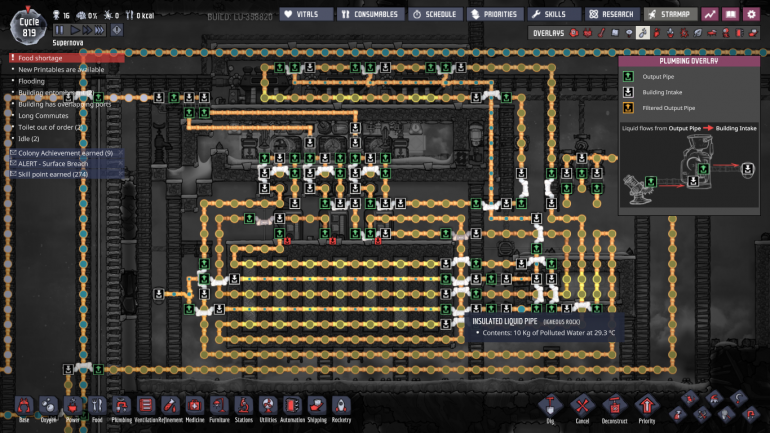Open the Ventilation build category
Screen dimensions: 770x433
[x=146, y=408]
